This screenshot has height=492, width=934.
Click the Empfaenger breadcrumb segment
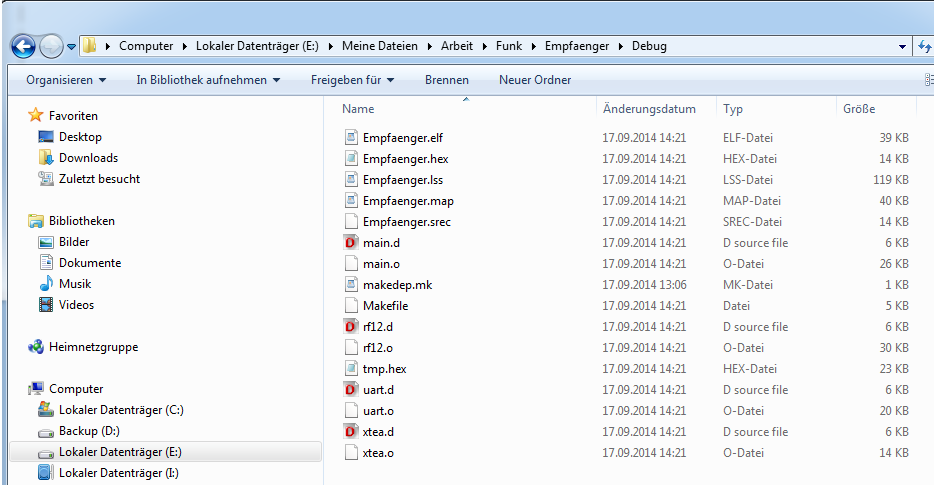tap(577, 46)
